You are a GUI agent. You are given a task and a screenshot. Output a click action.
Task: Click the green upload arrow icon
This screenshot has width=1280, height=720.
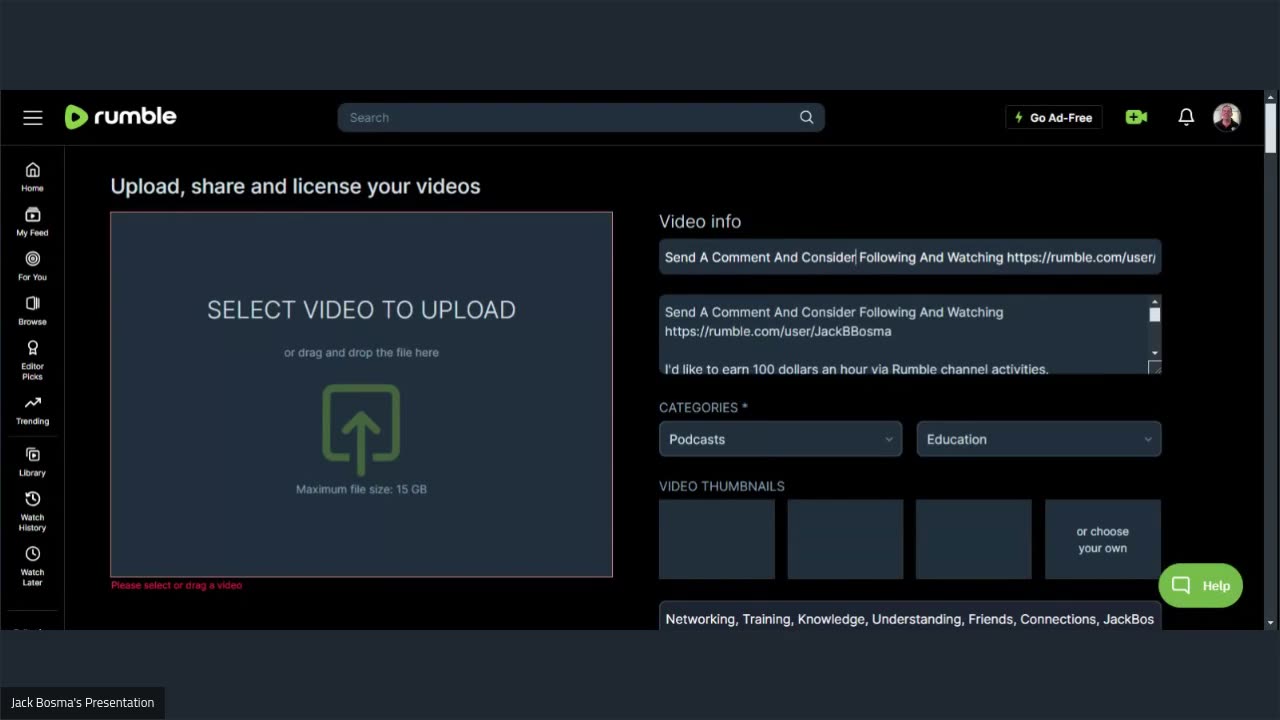click(361, 429)
